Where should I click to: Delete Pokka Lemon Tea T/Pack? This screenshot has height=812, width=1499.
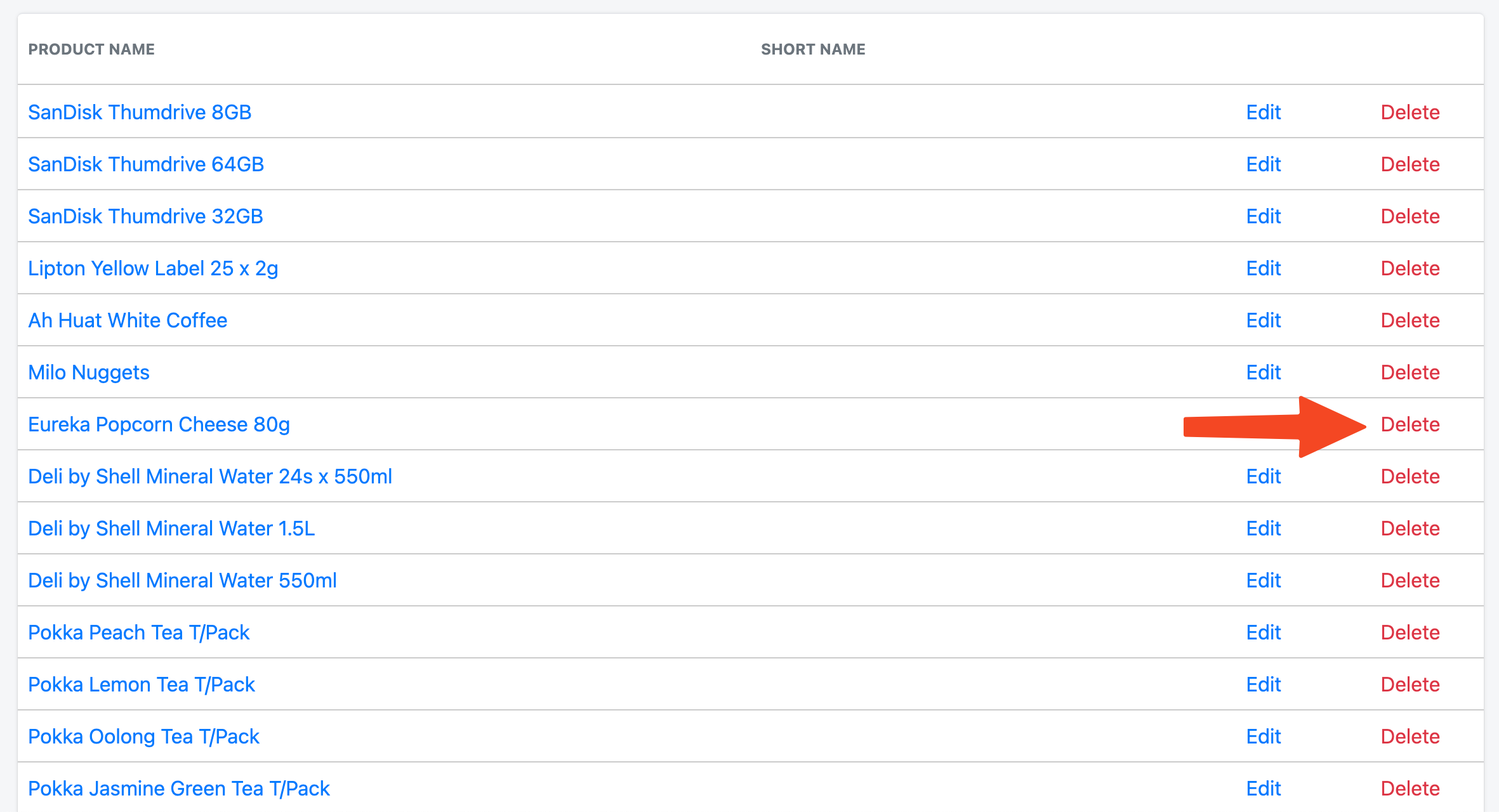click(x=1410, y=684)
